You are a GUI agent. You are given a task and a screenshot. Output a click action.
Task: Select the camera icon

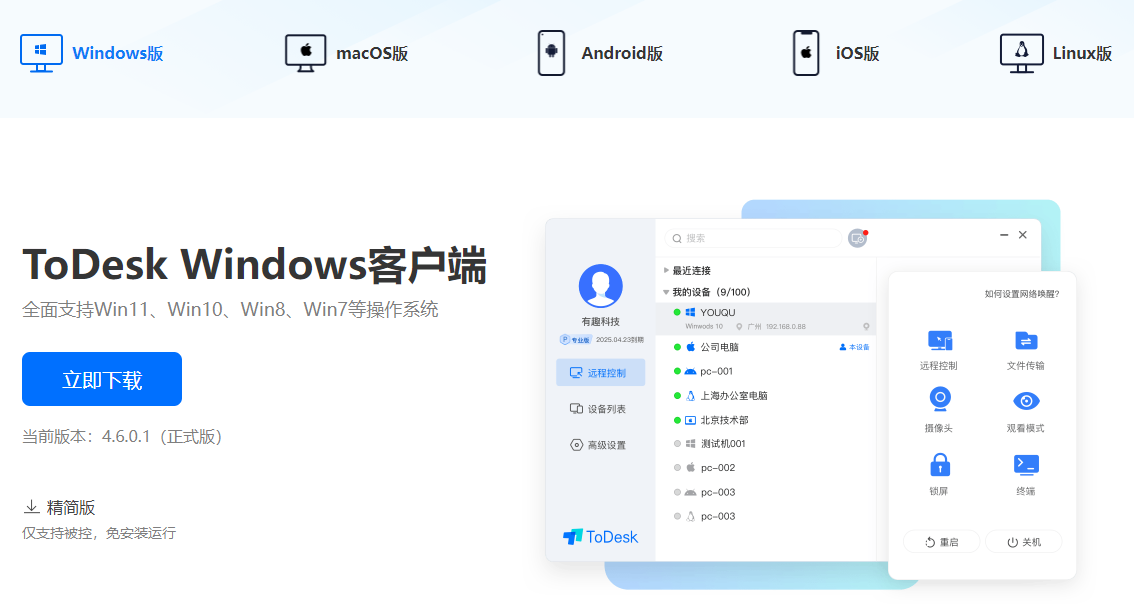(x=939, y=400)
